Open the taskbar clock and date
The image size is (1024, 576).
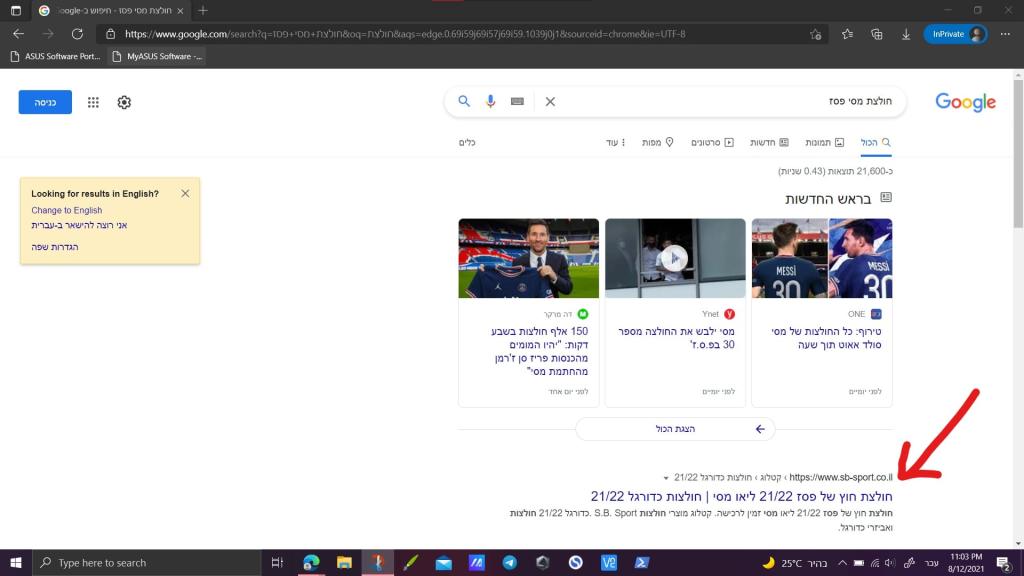tap(966, 562)
